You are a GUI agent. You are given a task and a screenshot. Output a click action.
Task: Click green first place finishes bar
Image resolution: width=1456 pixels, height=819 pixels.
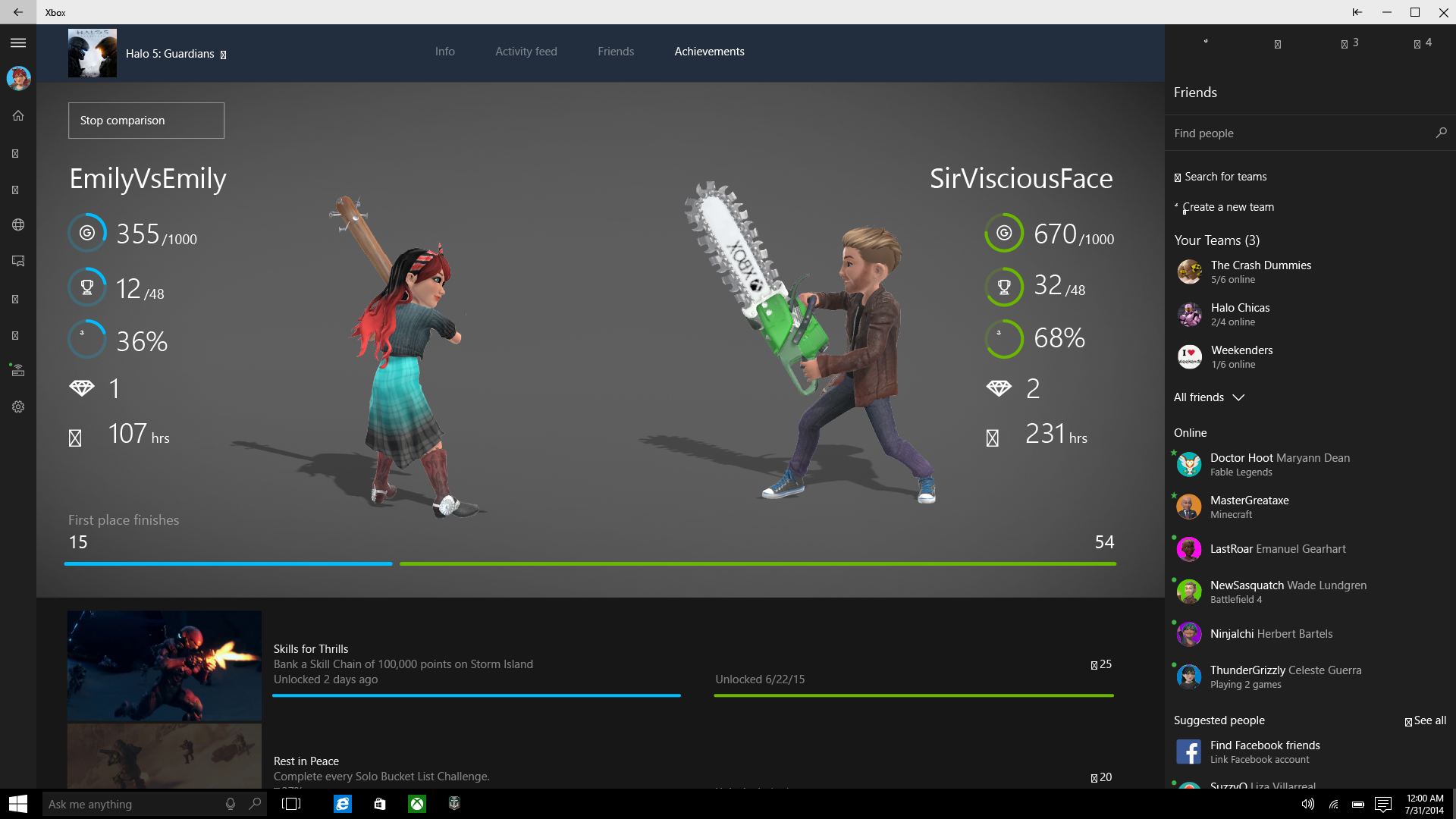(758, 563)
